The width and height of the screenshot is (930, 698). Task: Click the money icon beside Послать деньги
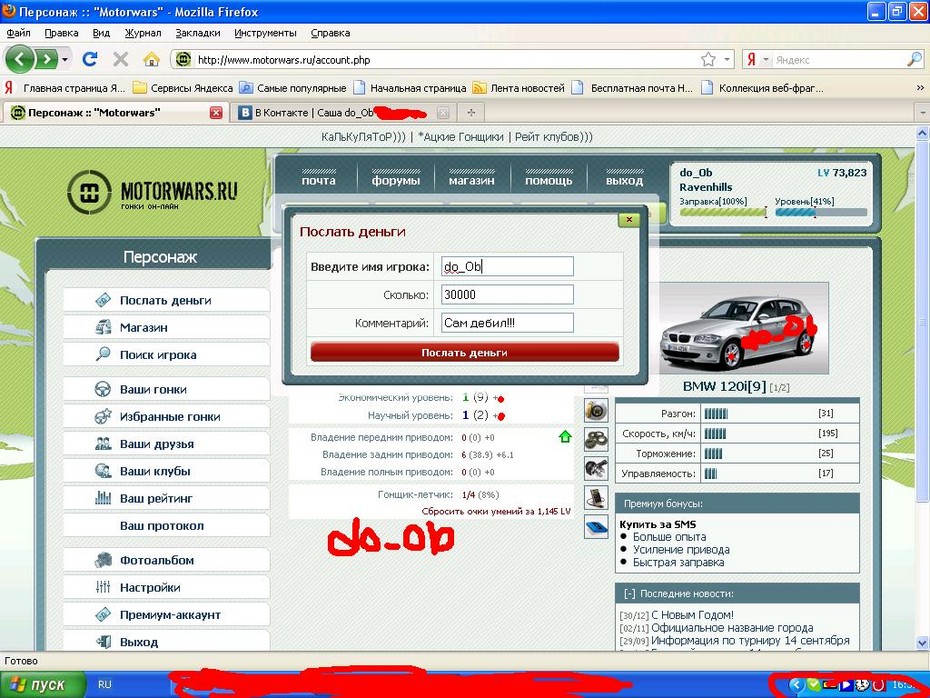[103, 300]
